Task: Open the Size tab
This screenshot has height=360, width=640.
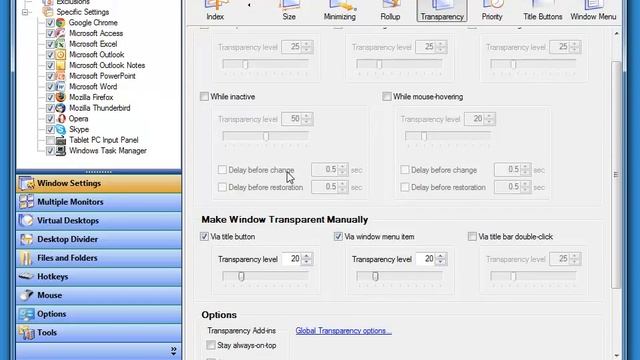Action: tap(289, 11)
